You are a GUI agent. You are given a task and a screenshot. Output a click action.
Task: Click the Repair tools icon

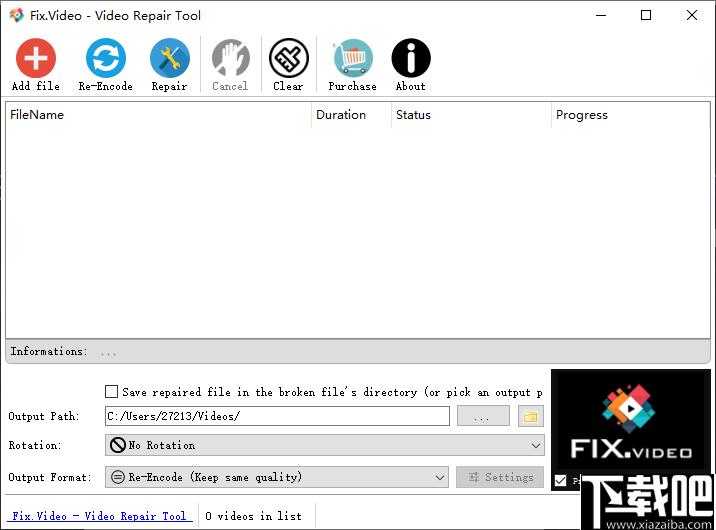[x=169, y=58]
